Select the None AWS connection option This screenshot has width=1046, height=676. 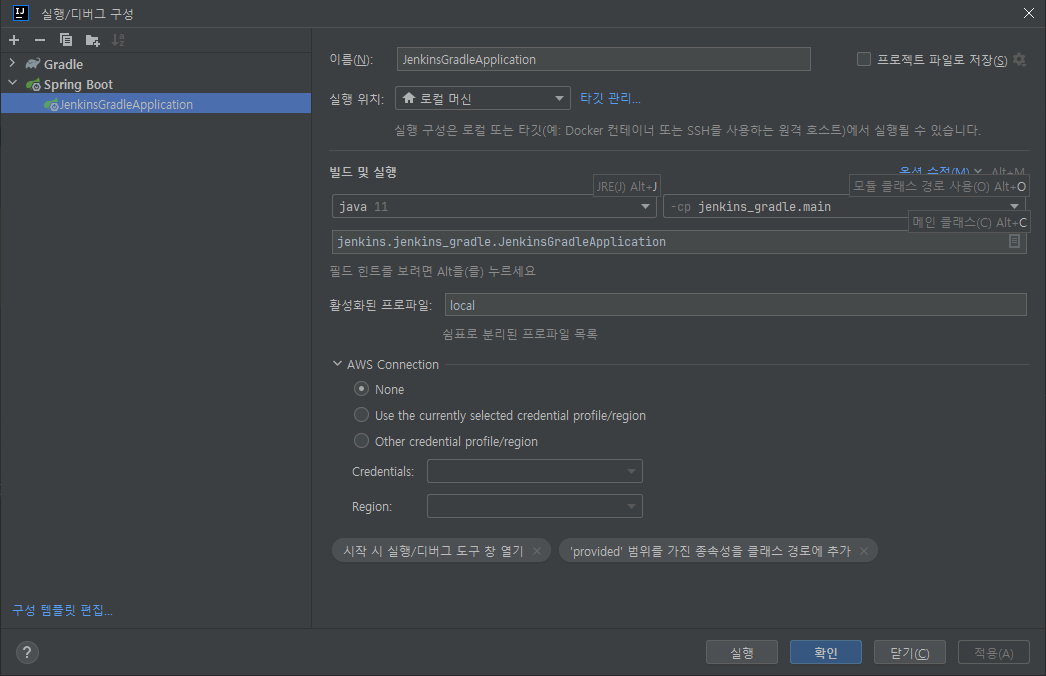pyautogui.click(x=361, y=388)
